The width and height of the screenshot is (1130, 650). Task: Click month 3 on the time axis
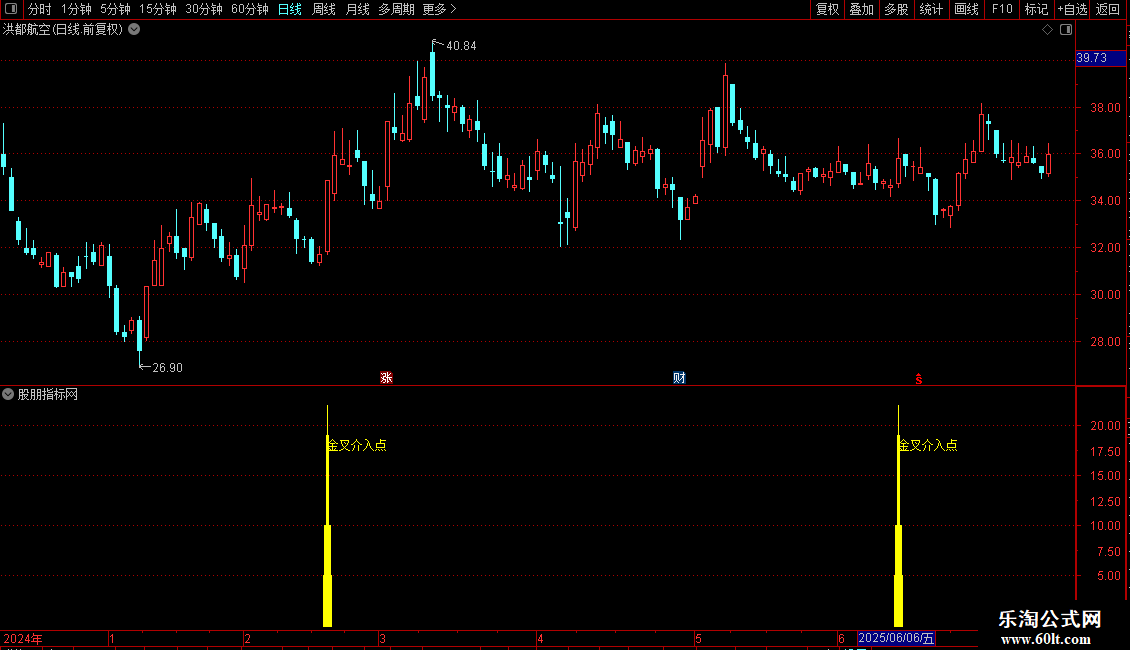(383, 638)
